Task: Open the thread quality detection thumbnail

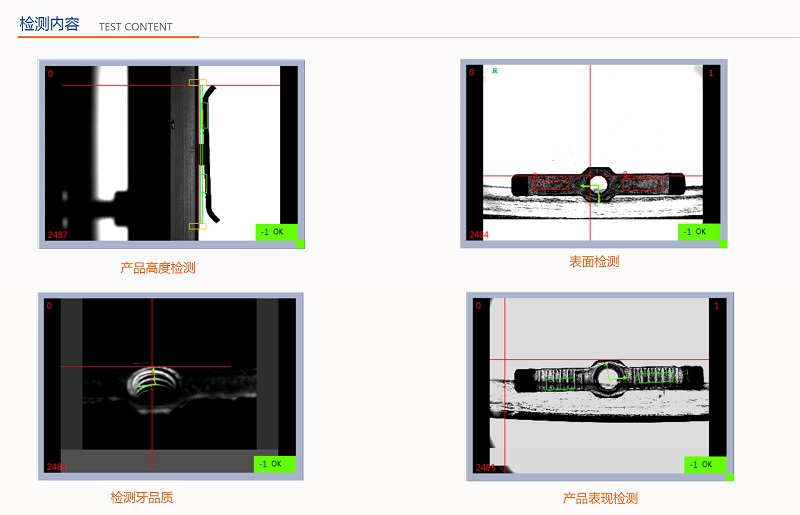Action: (x=170, y=385)
